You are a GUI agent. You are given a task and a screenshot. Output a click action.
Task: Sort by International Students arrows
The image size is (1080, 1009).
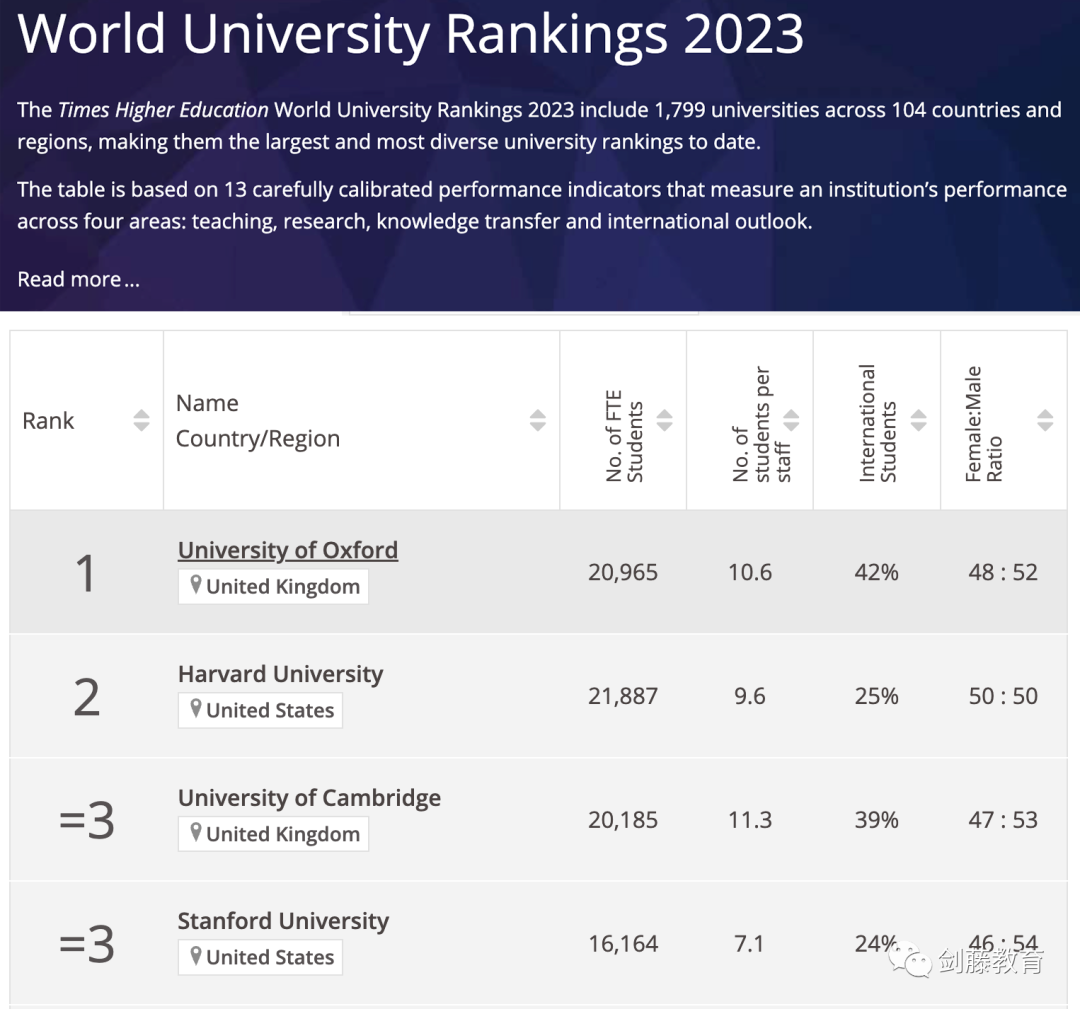pyautogui.click(x=919, y=420)
